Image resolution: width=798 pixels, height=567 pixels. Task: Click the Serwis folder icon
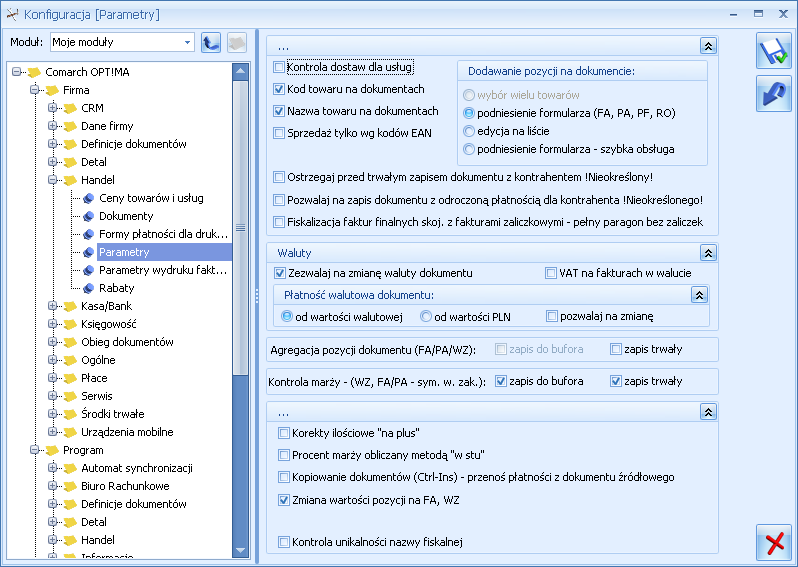pyautogui.click(x=70, y=396)
